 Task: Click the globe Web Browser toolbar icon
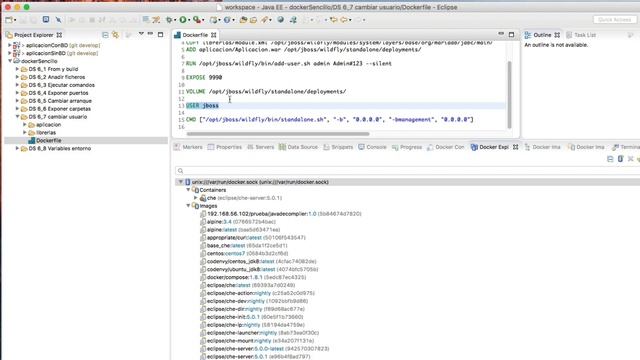280,20
